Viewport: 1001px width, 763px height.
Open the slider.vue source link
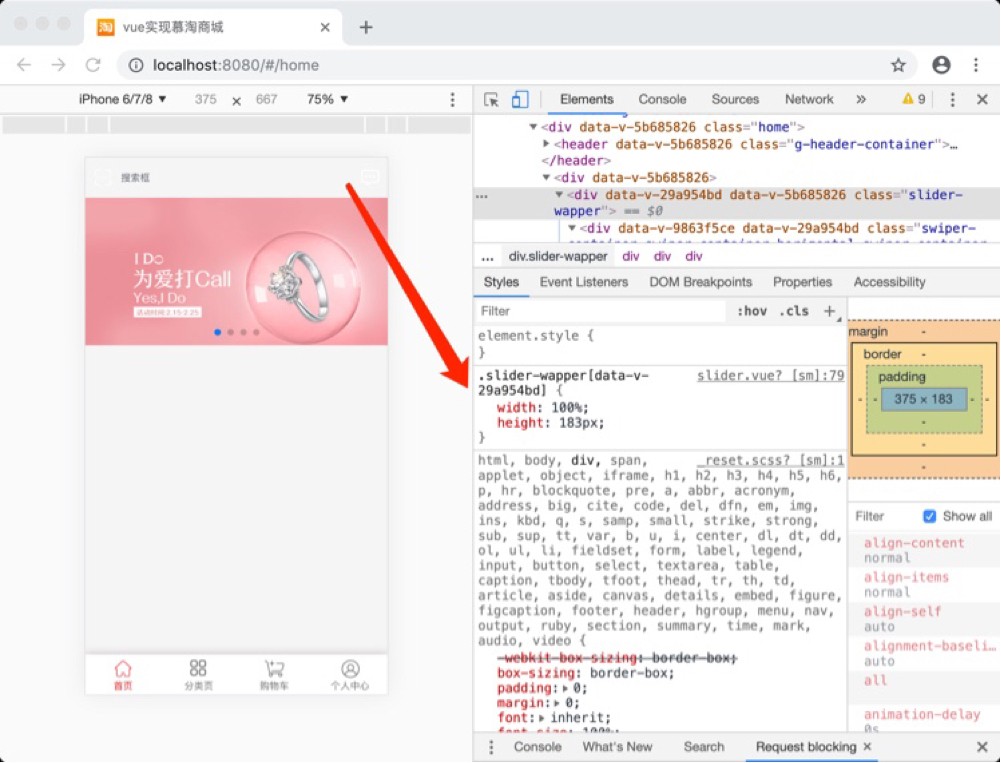coord(771,375)
